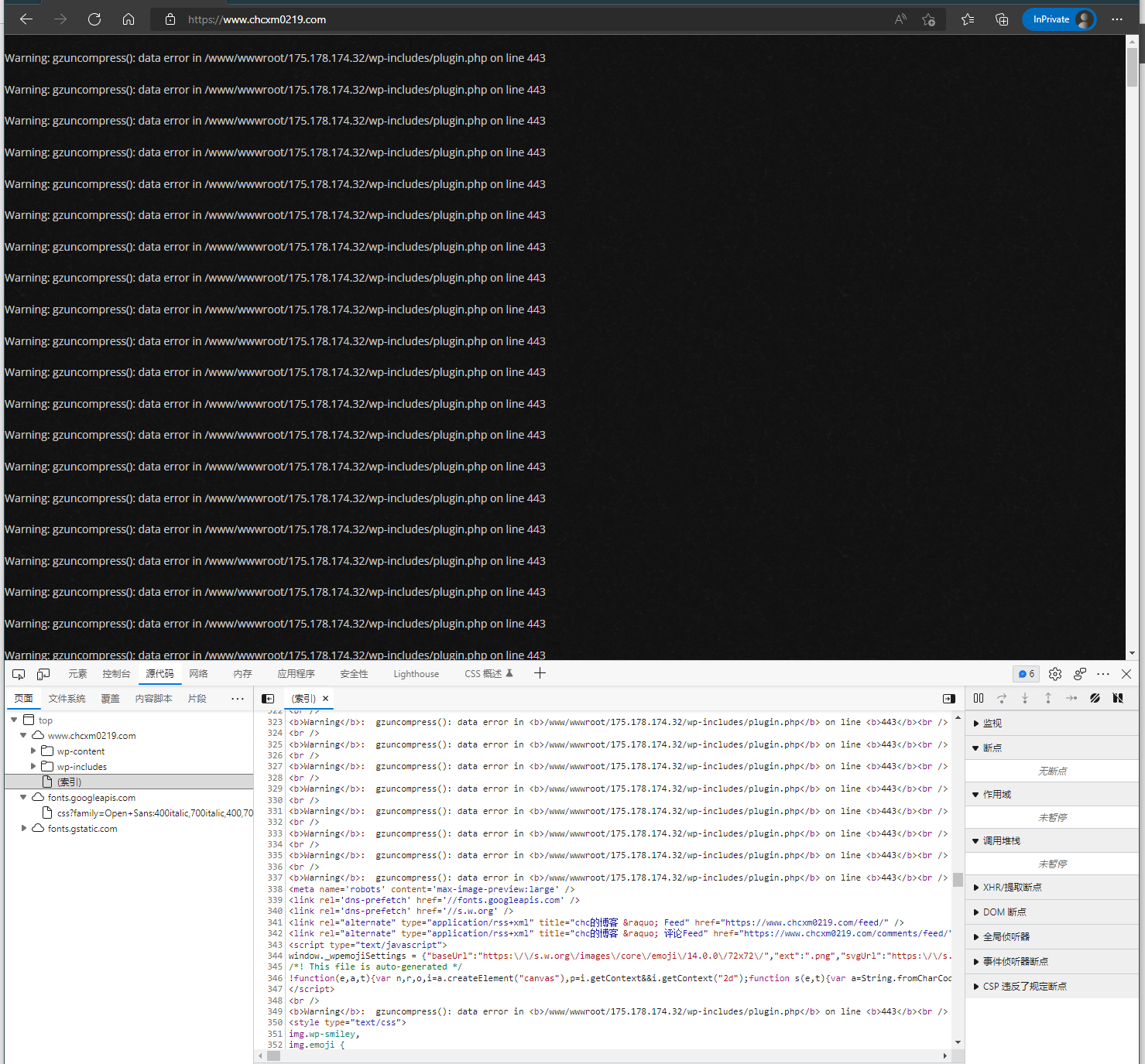This screenshot has height=1064, width=1145.
Task: Add this page to favorites star
Action: (928, 19)
